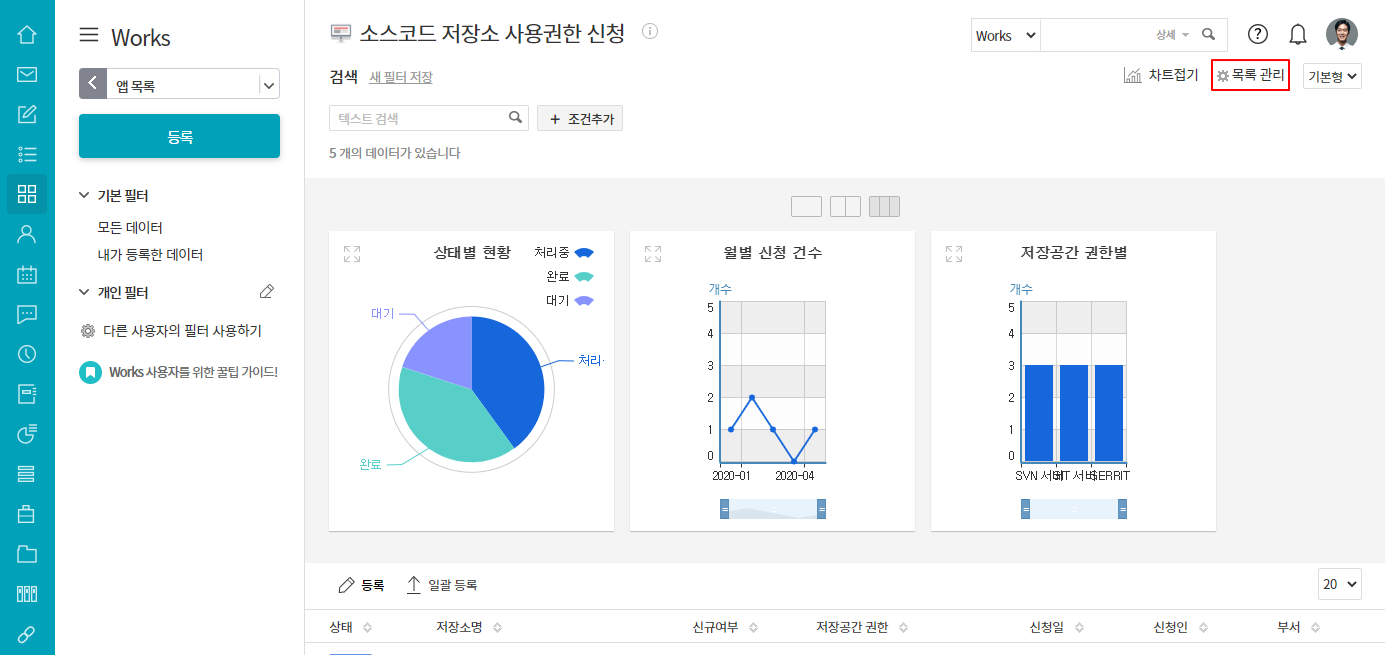Screen dimensions: 1385x655
Task: Open the Calendar icon in sidebar
Action: click(x=27, y=274)
